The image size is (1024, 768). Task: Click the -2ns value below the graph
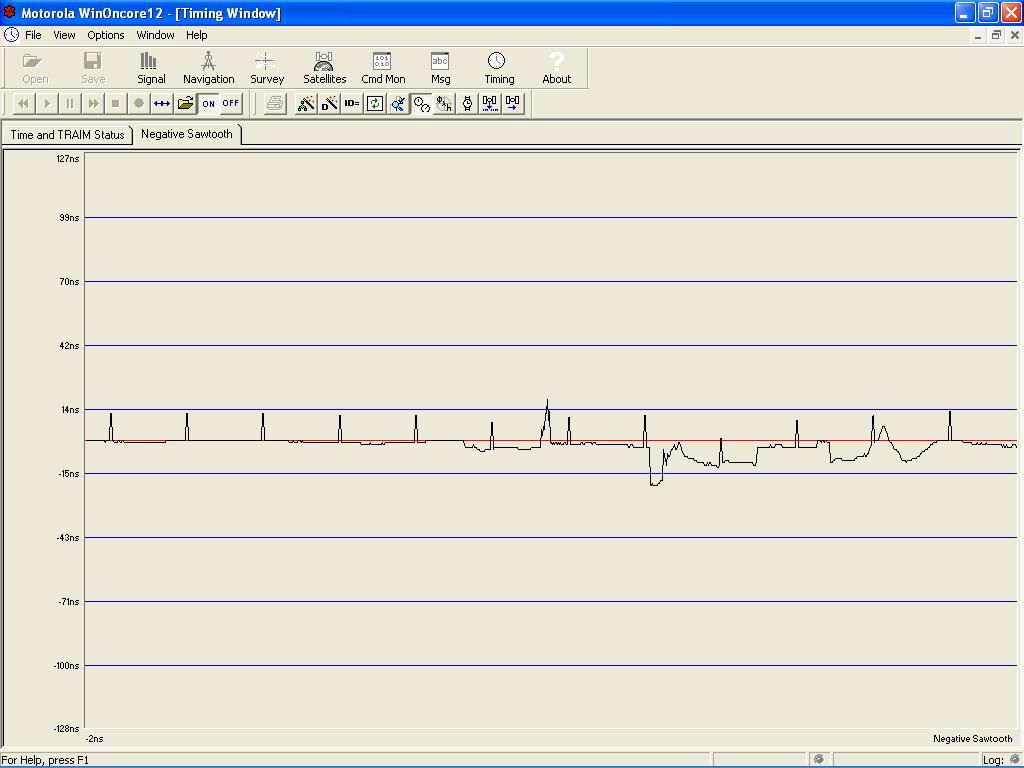(x=94, y=739)
